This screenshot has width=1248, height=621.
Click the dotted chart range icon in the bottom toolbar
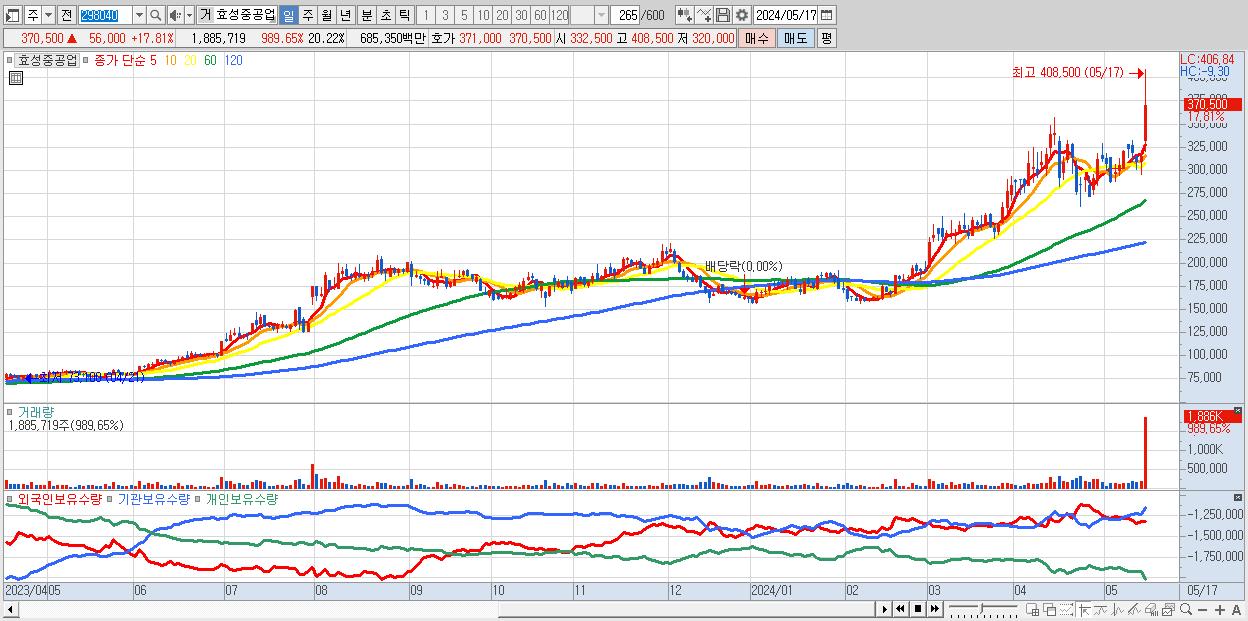click(x=1066, y=609)
